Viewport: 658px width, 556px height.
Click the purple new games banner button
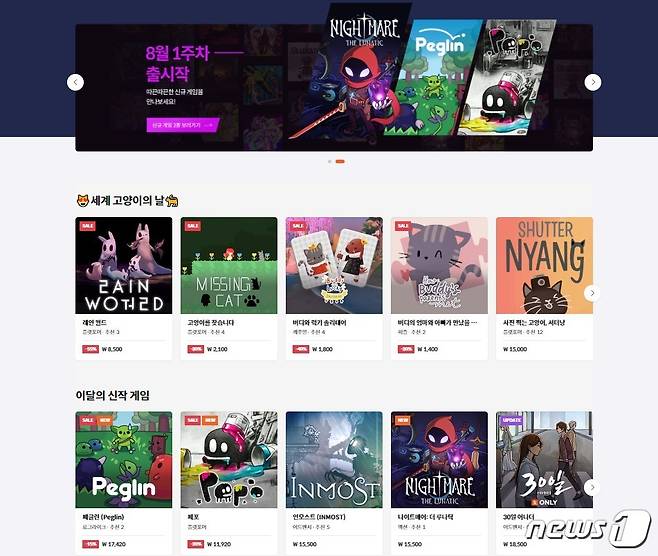pyautogui.click(x=183, y=125)
